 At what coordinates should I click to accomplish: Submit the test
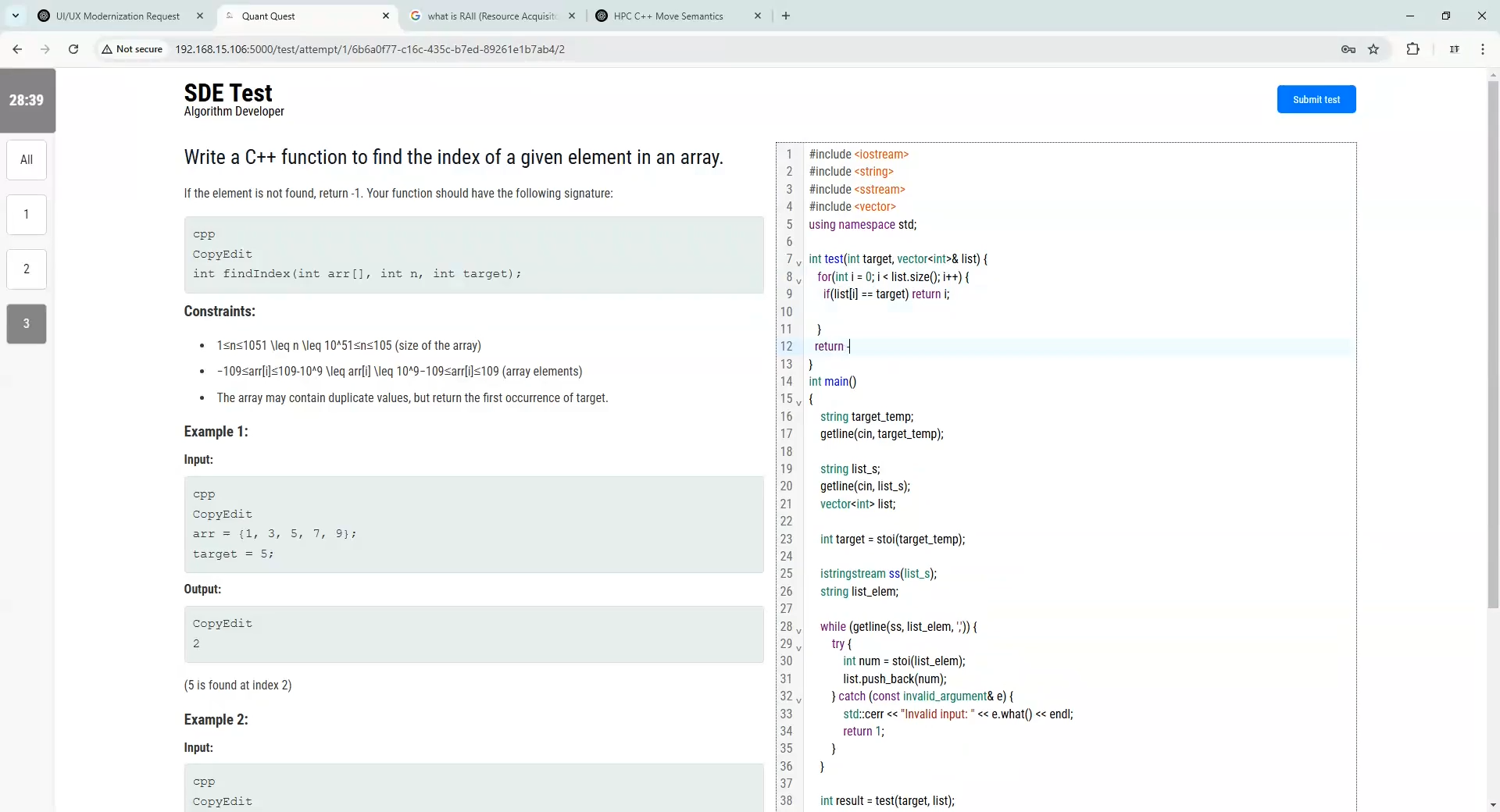pyautogui.click(x=1316, y=99)
